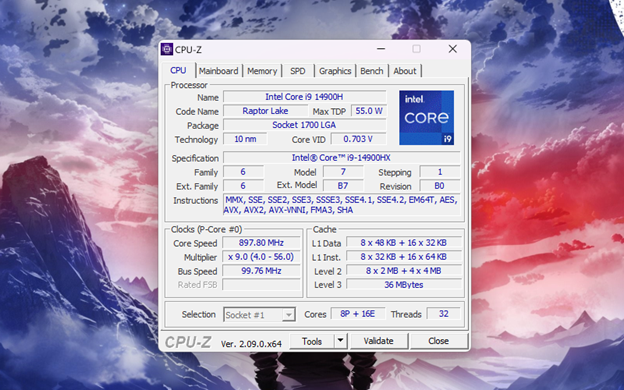
Task: Switch to the Memory tab
Action: 262,71
